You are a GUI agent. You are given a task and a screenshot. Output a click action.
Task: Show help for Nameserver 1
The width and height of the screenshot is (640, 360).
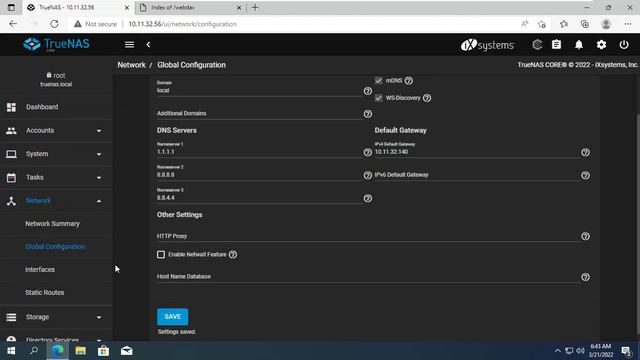(x=368, y=152)
